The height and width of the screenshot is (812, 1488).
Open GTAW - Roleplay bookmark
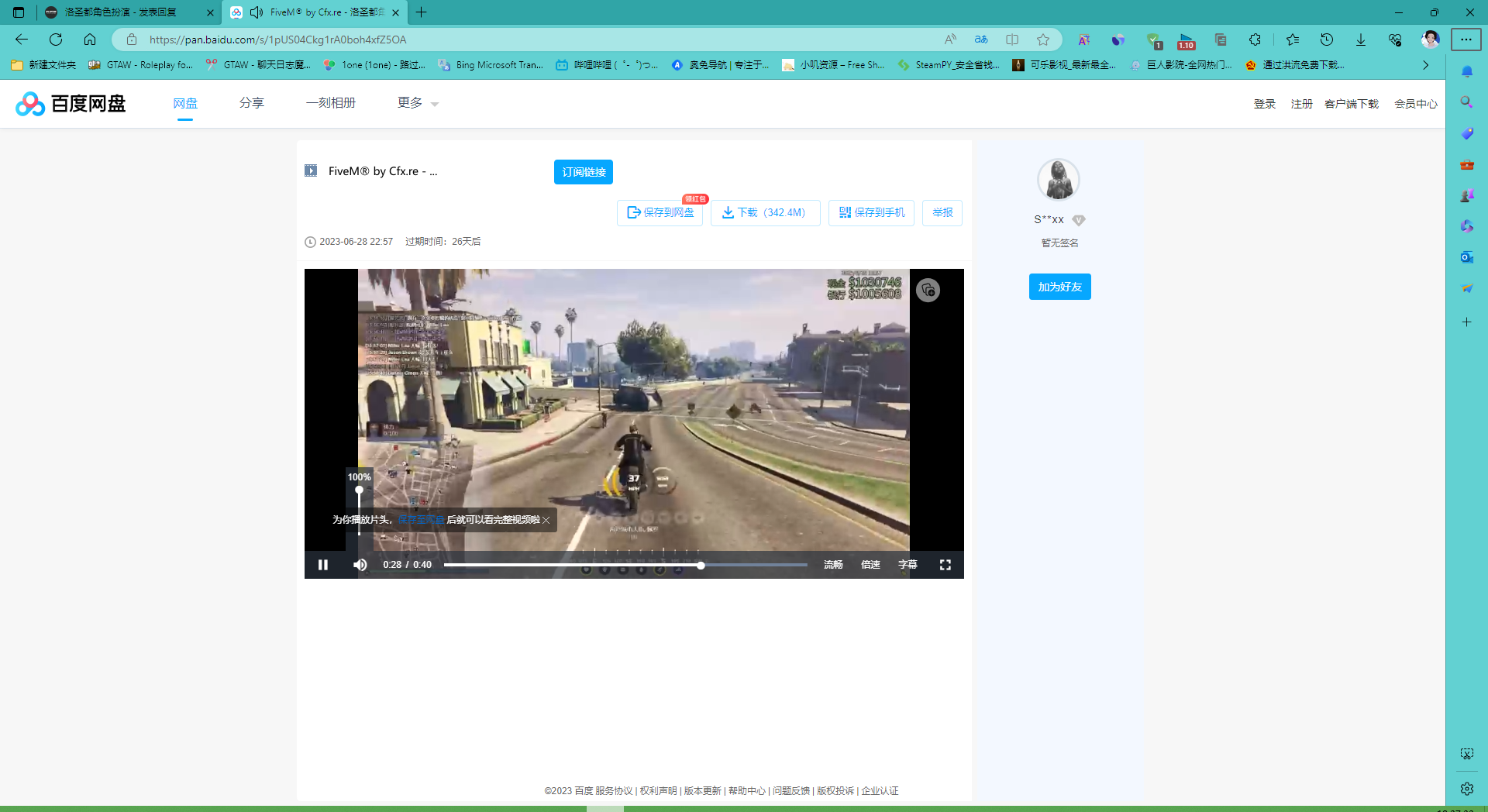(141, 65)
